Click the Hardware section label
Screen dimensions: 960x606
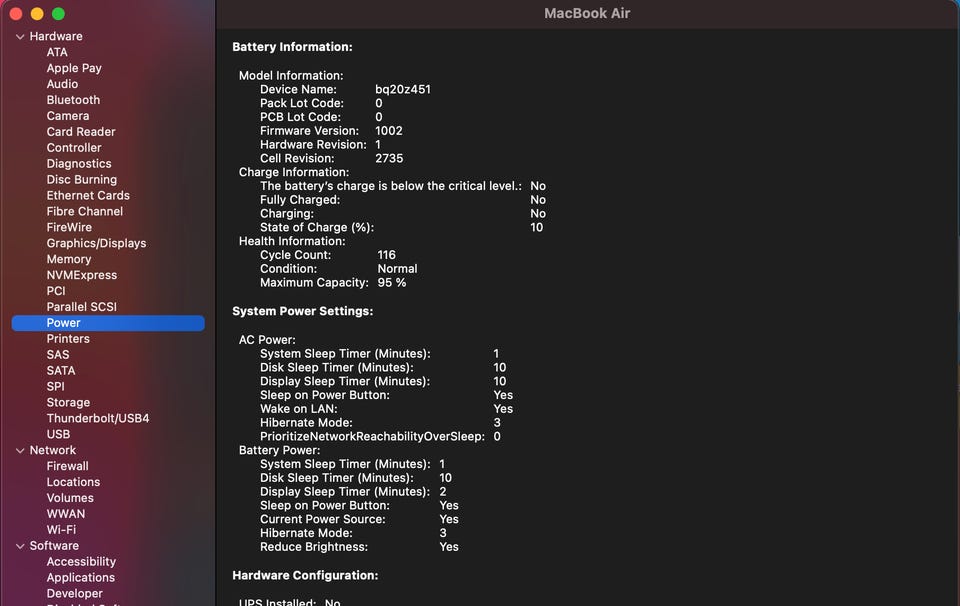[x=56, y=37]
